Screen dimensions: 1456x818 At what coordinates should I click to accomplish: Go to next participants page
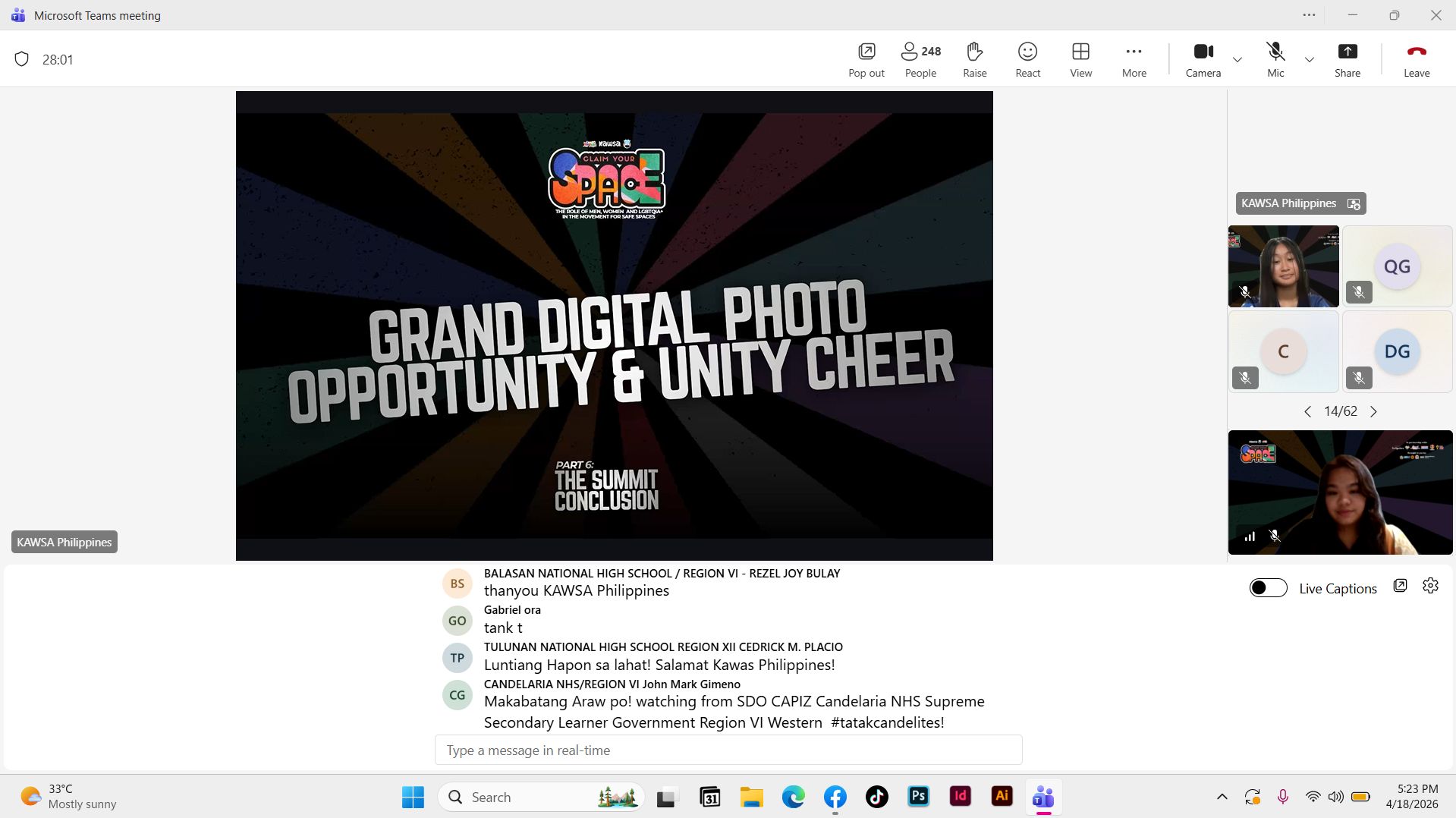click(x=1373, y=411)
